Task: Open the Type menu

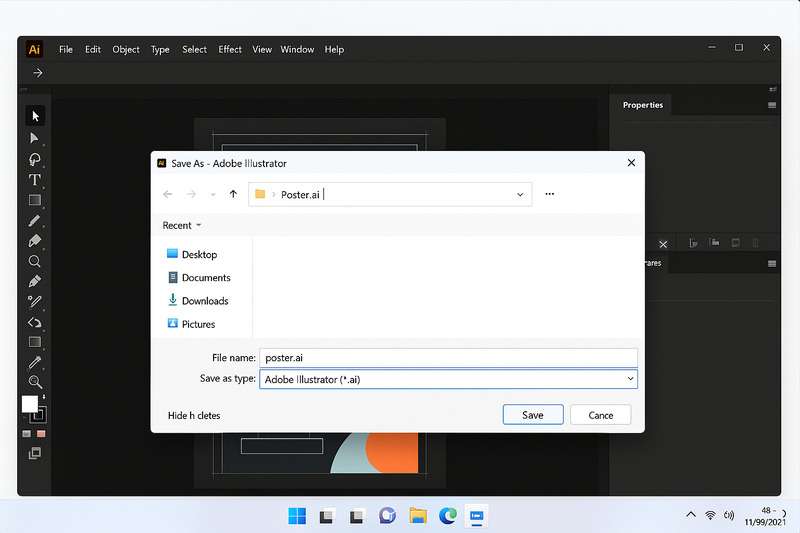Action: tap(160, 49)
